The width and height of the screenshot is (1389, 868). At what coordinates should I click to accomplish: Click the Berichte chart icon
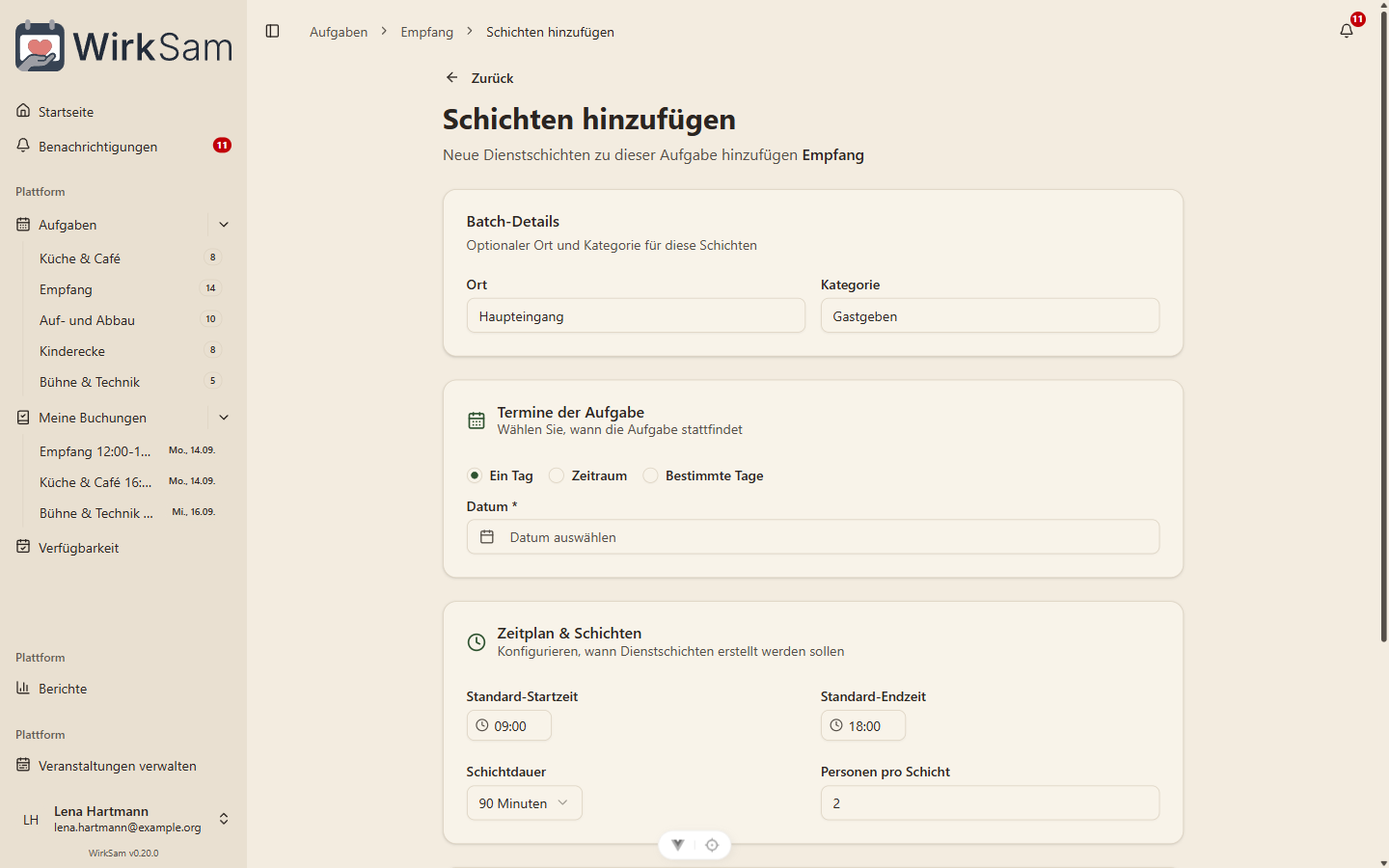pos(23,688)
